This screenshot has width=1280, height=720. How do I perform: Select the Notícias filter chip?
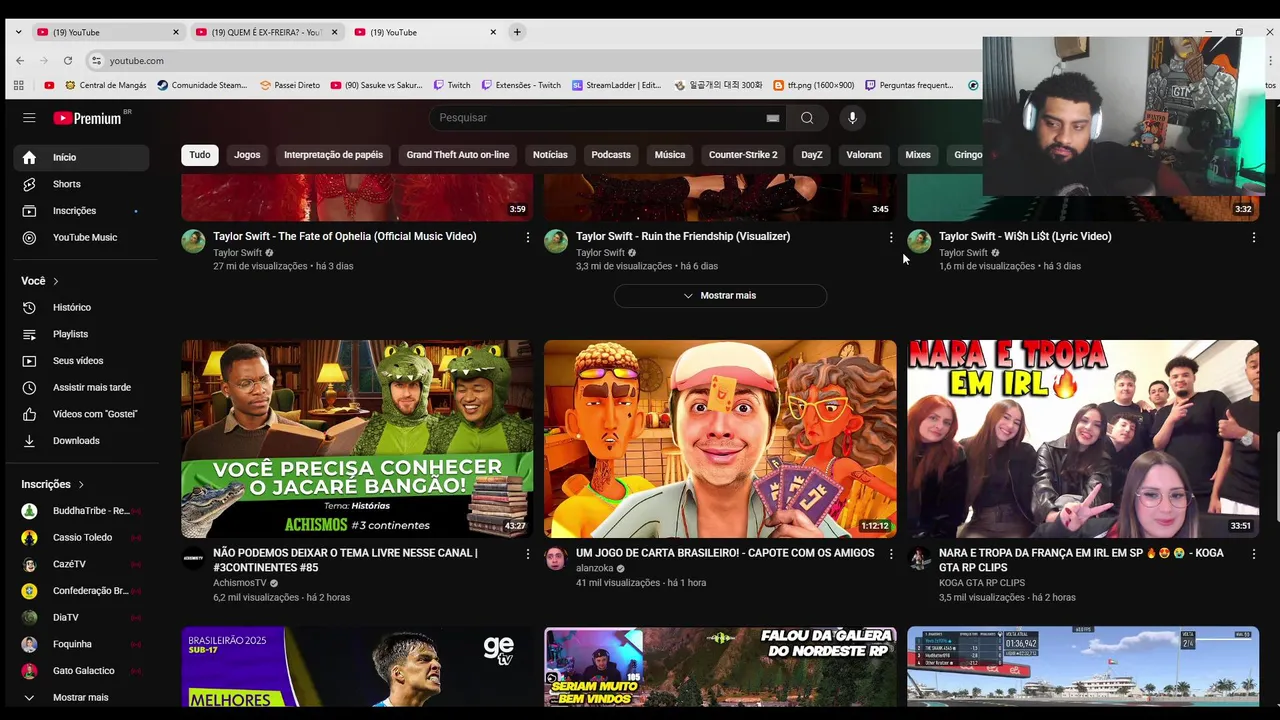click(x=550, y=155)
